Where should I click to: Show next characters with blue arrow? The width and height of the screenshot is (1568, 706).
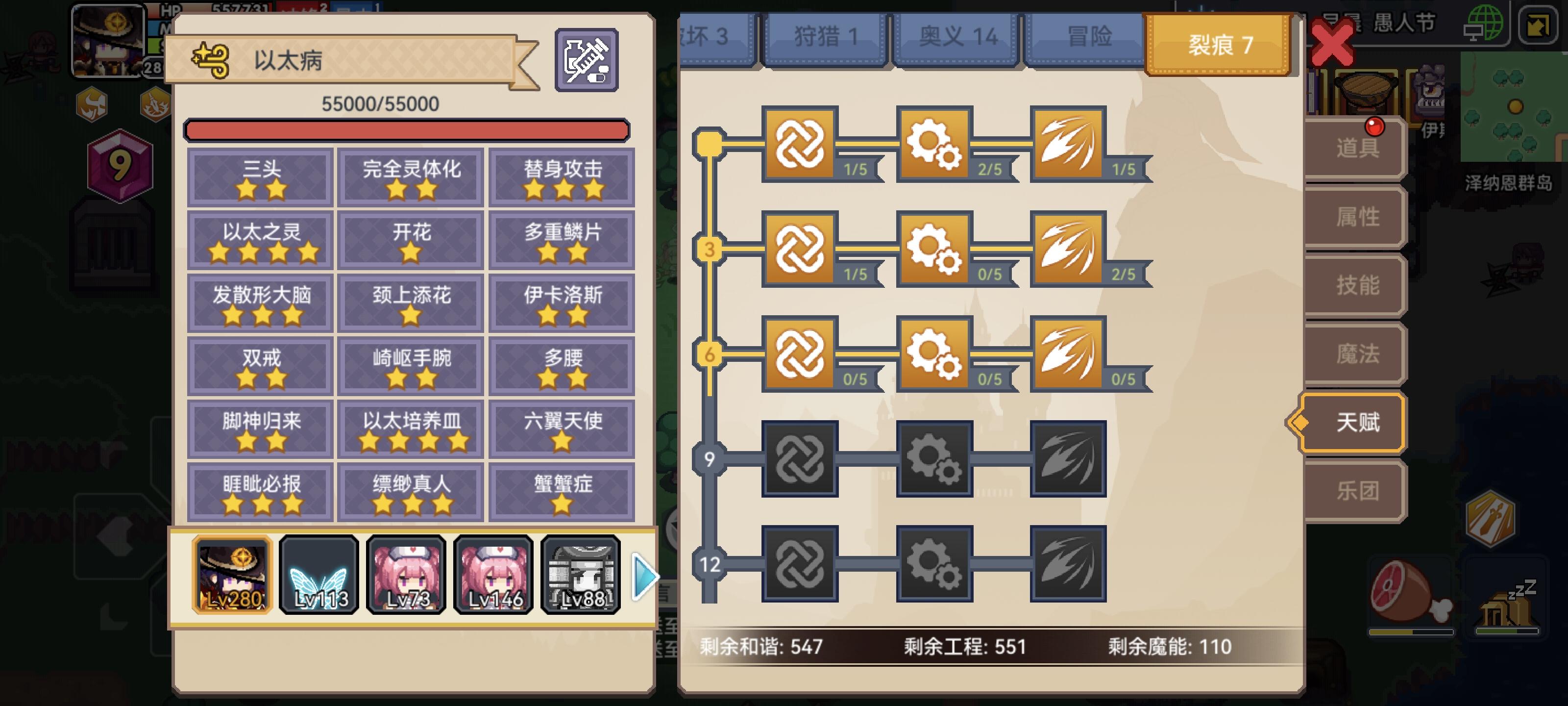point(645,576)
